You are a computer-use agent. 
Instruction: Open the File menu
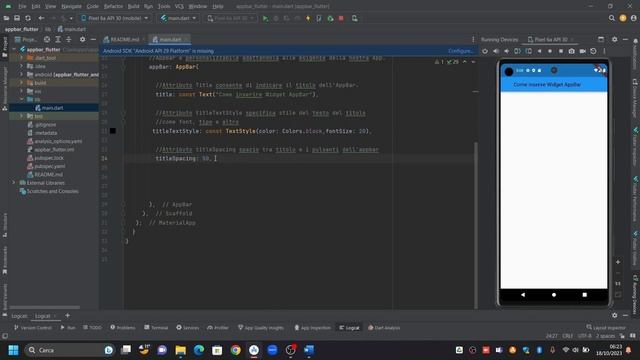22,7
